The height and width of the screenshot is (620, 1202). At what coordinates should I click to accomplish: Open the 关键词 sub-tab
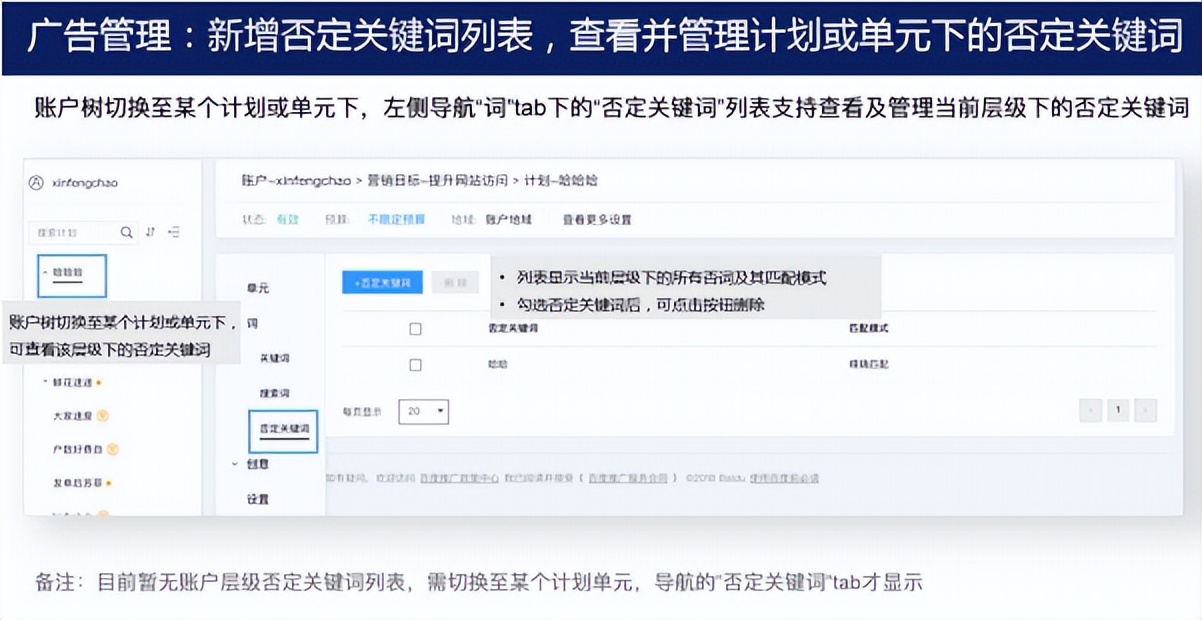click(x=274, y=358)
